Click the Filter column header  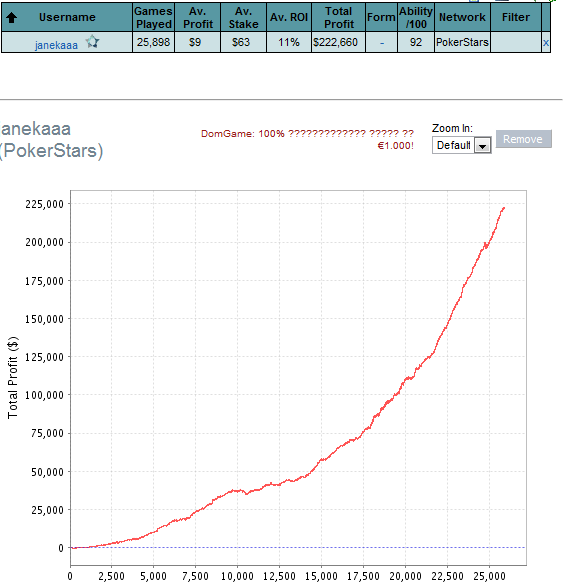[516, 18]
